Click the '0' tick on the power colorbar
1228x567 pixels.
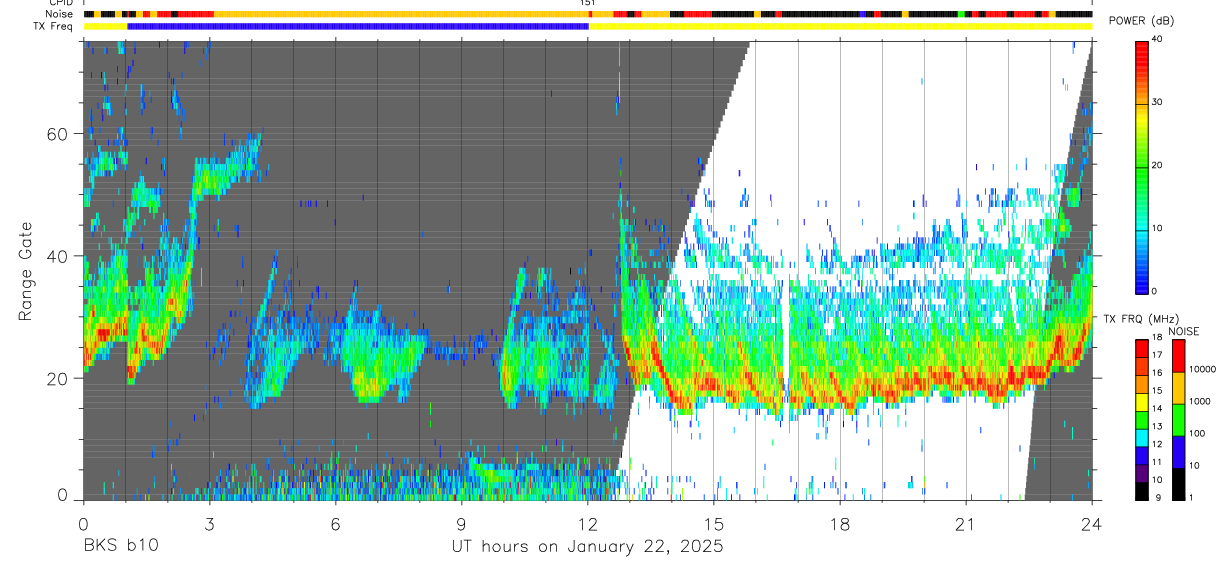click(1155, 291)
